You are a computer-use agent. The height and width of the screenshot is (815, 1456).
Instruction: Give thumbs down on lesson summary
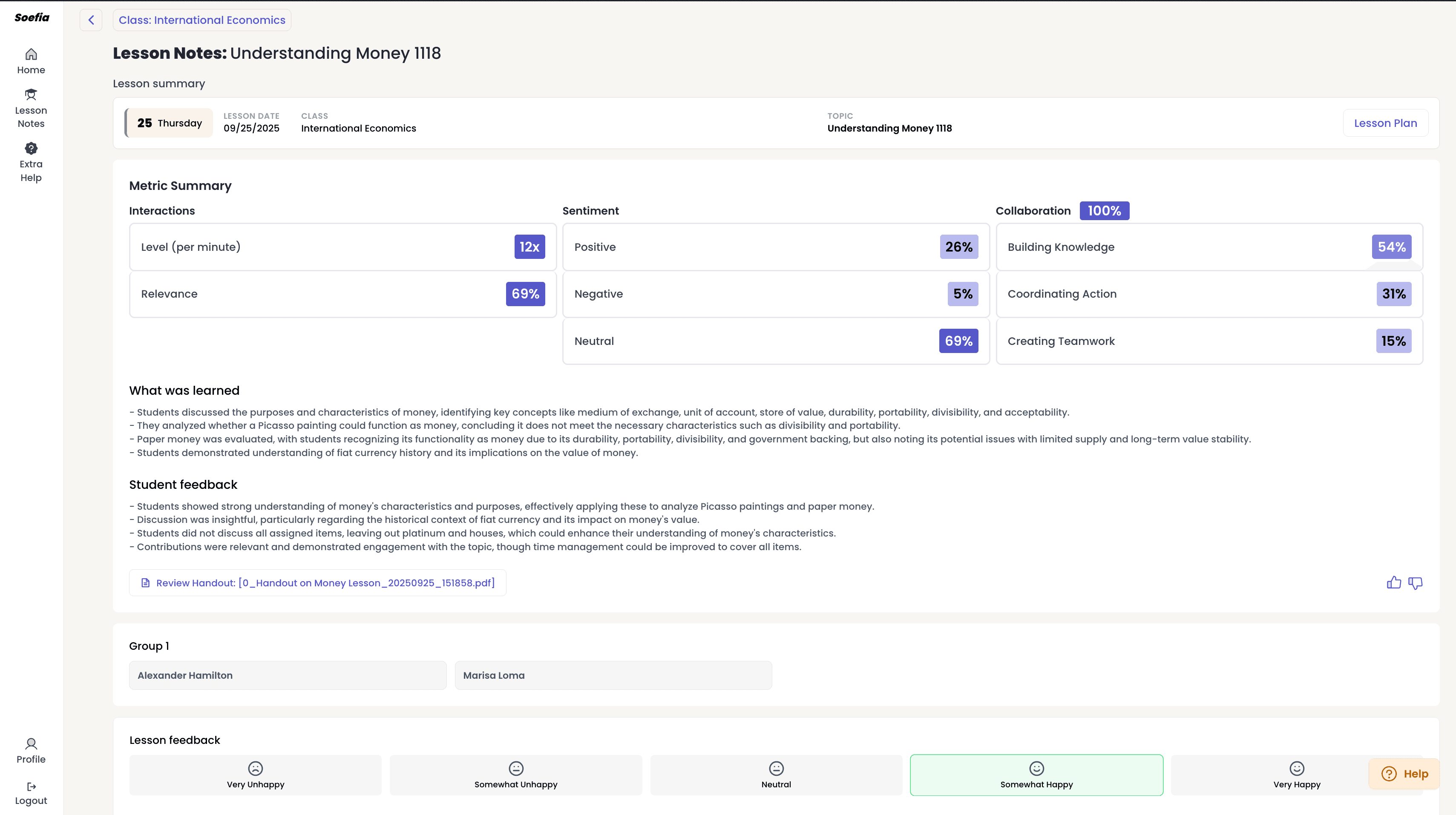(x=1415, y=583)
